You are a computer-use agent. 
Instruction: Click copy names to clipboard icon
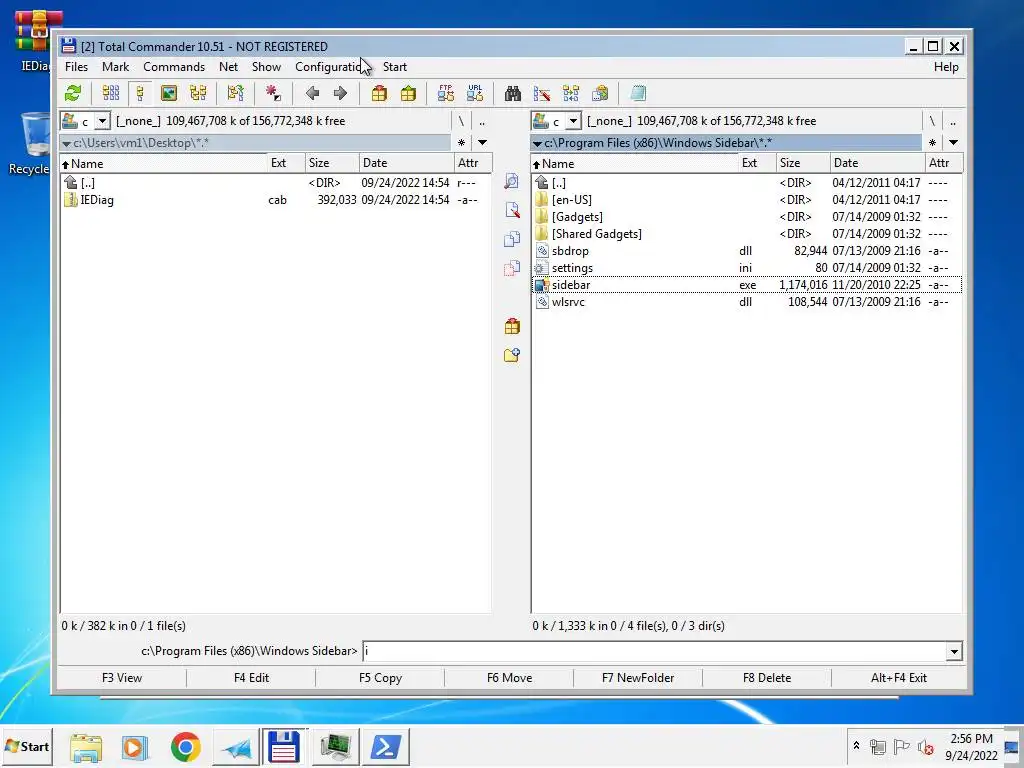pyautogui.click(x=600, y=93)
